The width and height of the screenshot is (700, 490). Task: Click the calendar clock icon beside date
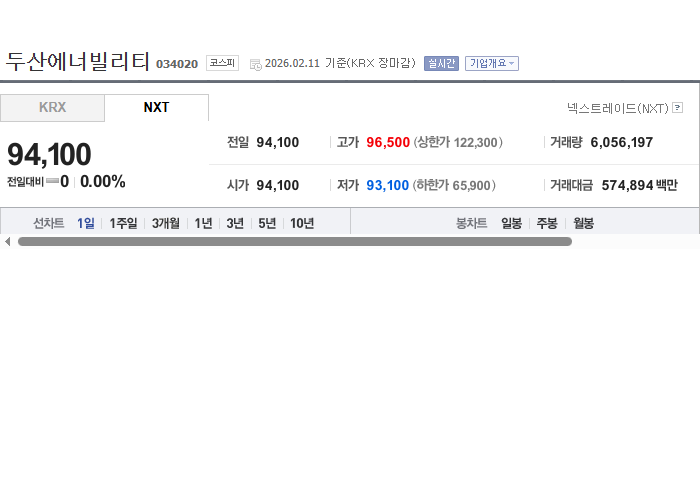point(256,65)
